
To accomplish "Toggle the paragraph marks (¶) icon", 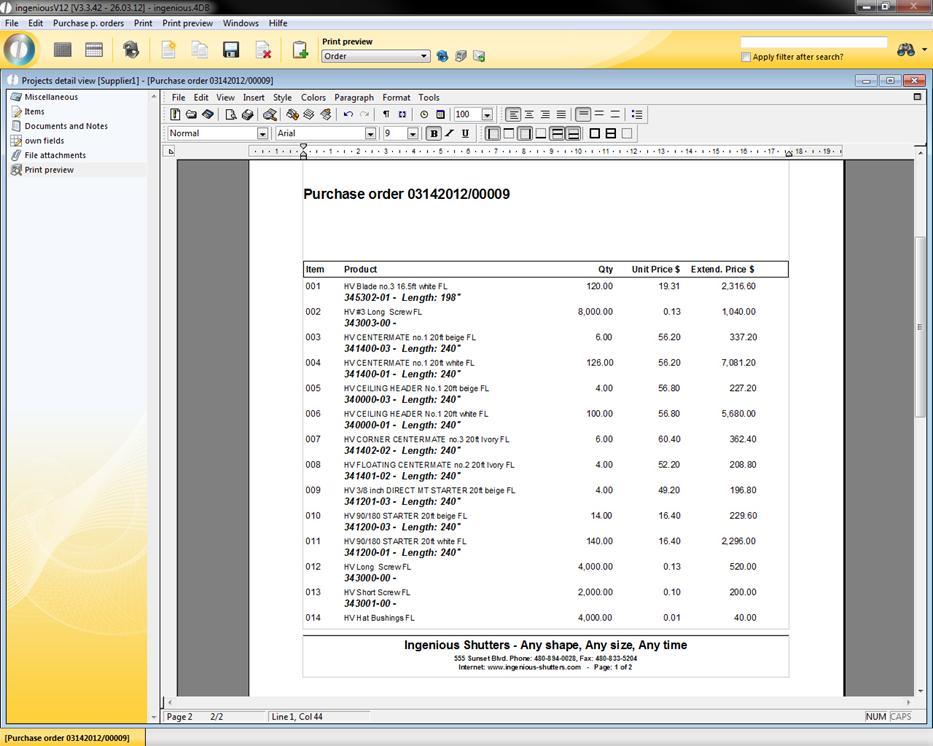I will click(x=386, y=115).
